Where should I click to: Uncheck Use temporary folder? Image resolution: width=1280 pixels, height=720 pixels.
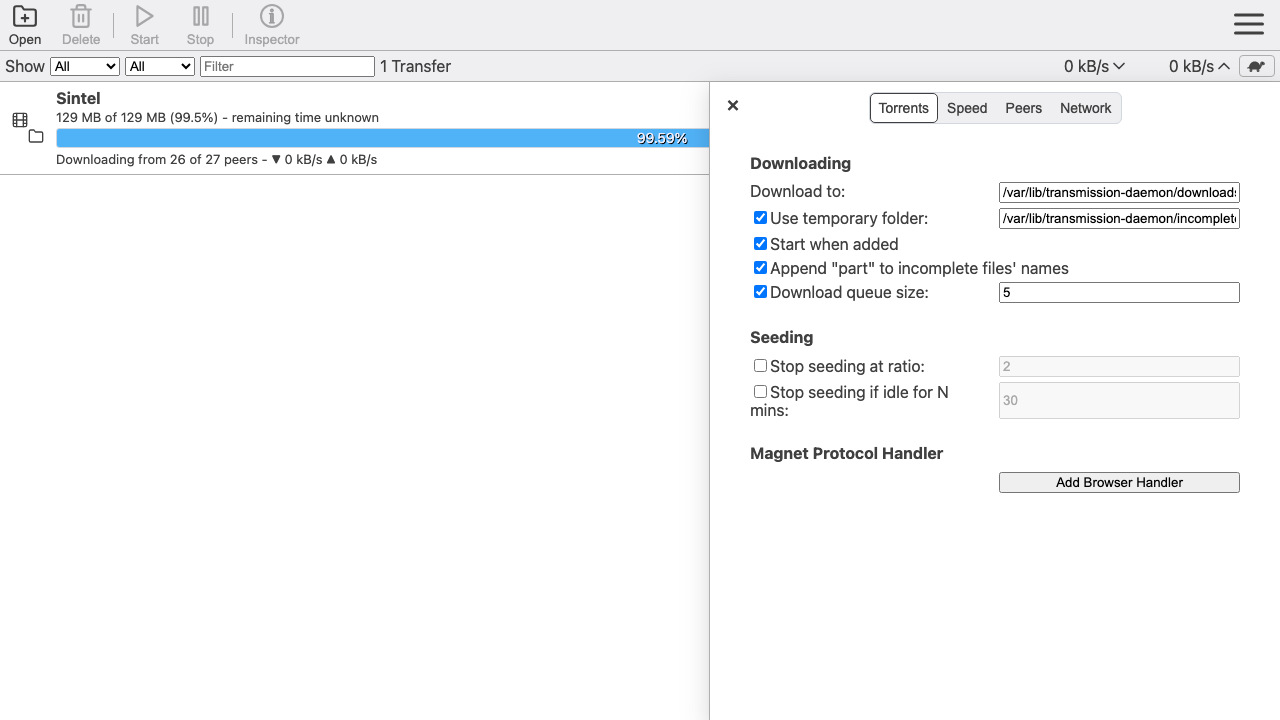[x=760, y=217]
